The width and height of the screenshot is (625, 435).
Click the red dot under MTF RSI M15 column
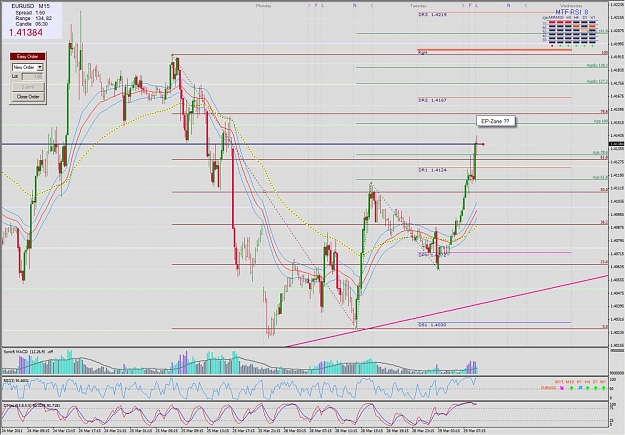pyautogui.click(x=552, y=46)
